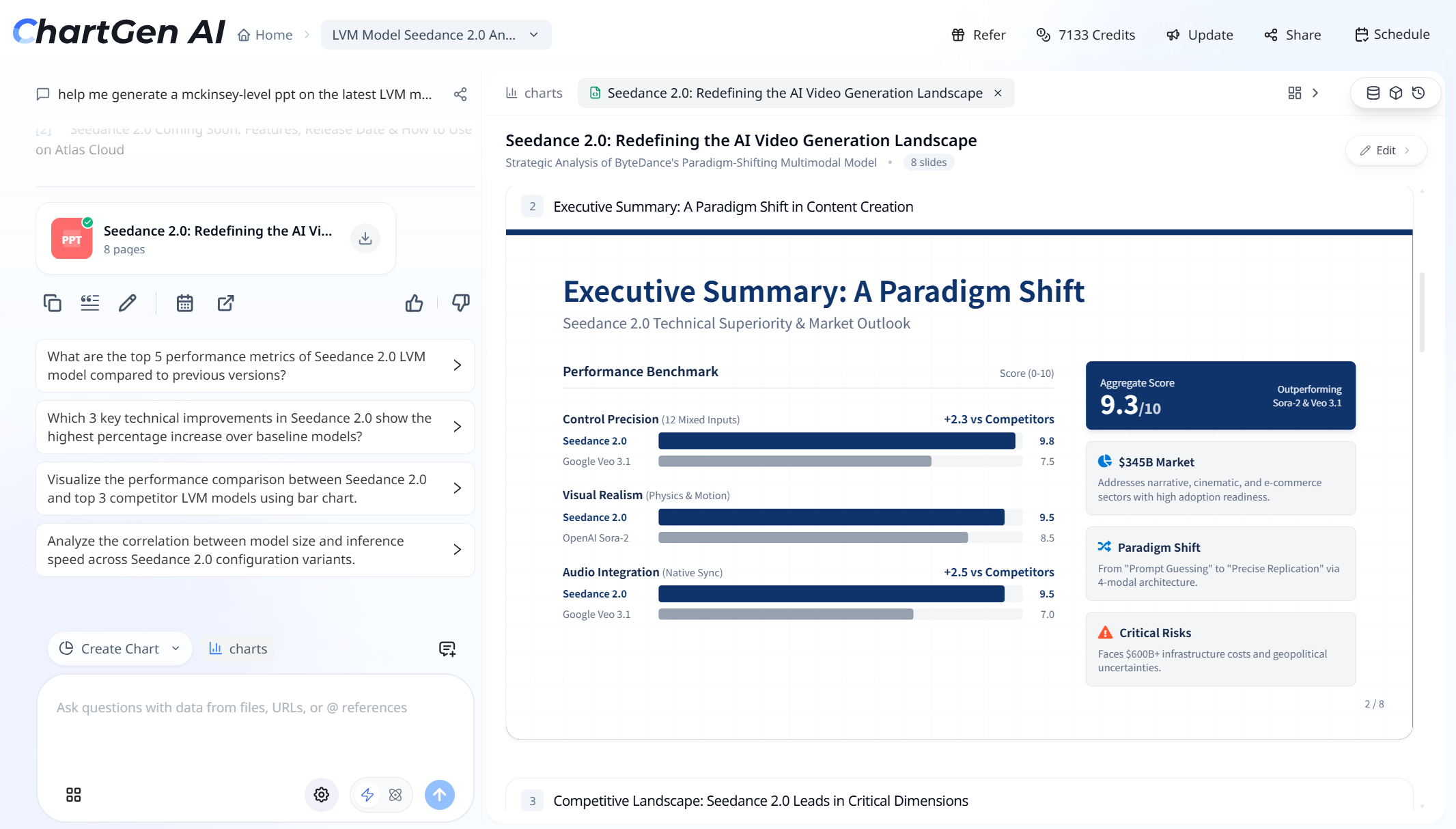
Task: Download the Seedance 2.0 PPT file
Action: pos(365,238)
